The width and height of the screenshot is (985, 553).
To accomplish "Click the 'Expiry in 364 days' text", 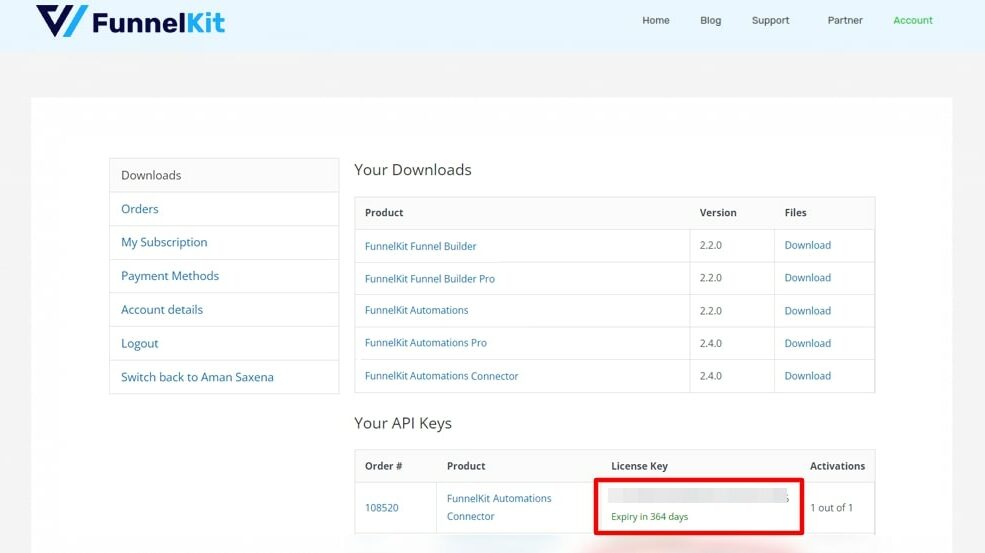I will click(650, 517).
